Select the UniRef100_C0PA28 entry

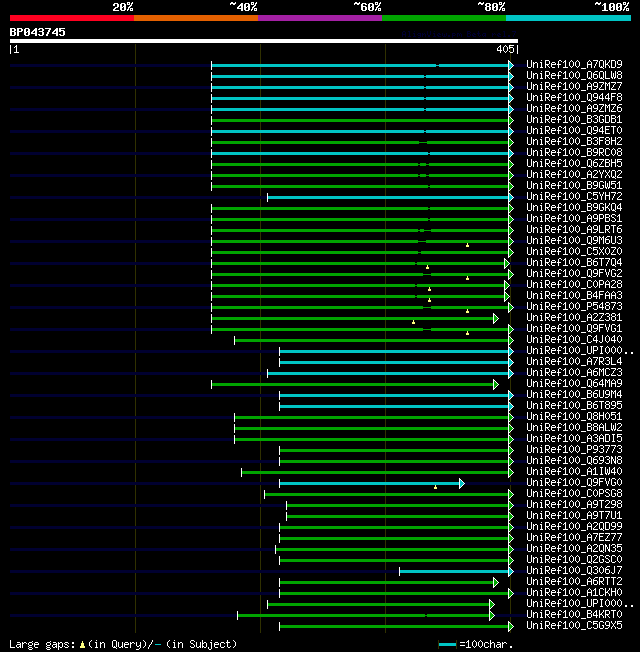[574, 284]
